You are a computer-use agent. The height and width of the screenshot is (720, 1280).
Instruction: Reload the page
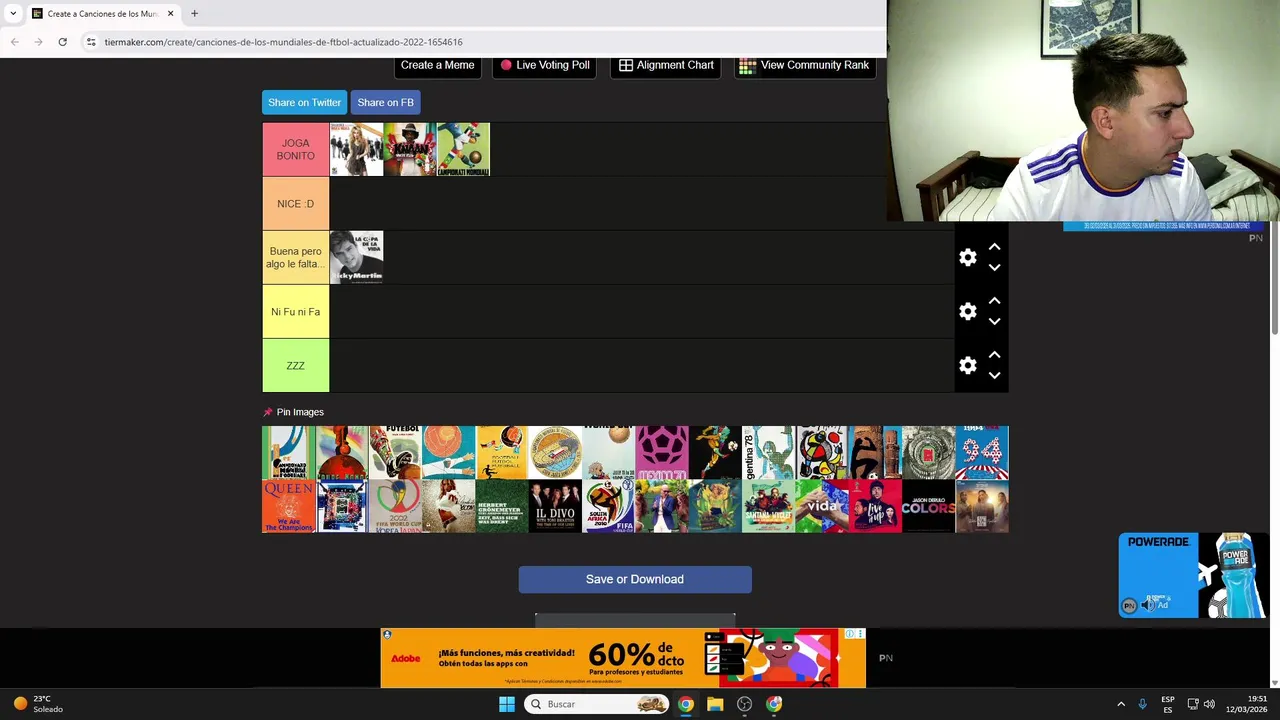click(62, 42)
